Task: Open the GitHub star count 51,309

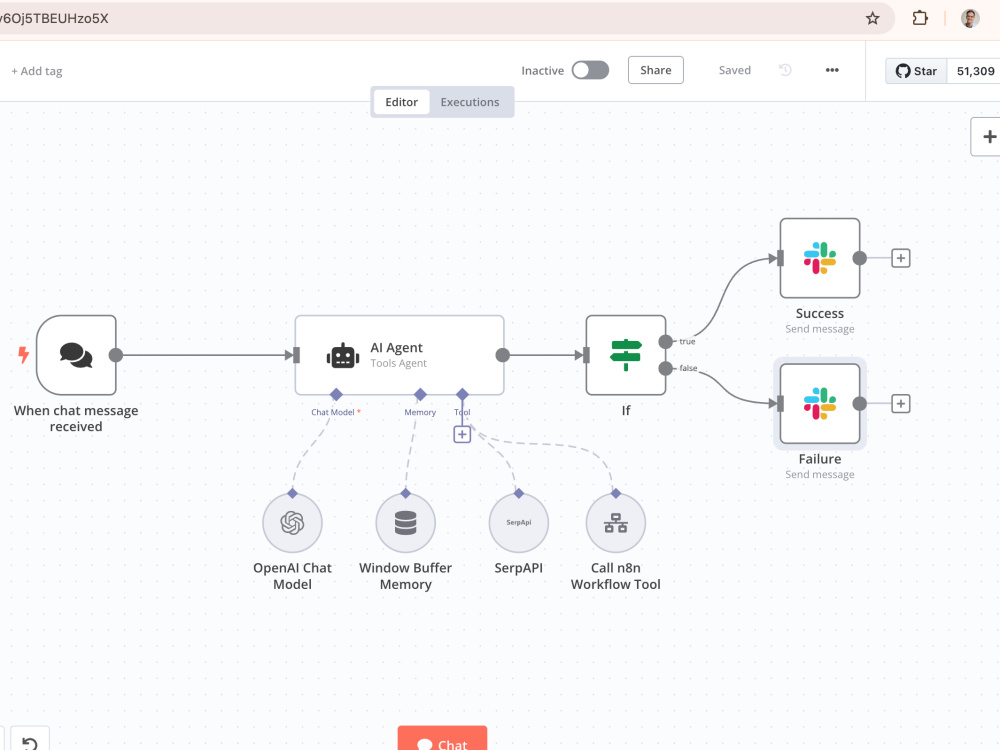Action: coord(974,71)
